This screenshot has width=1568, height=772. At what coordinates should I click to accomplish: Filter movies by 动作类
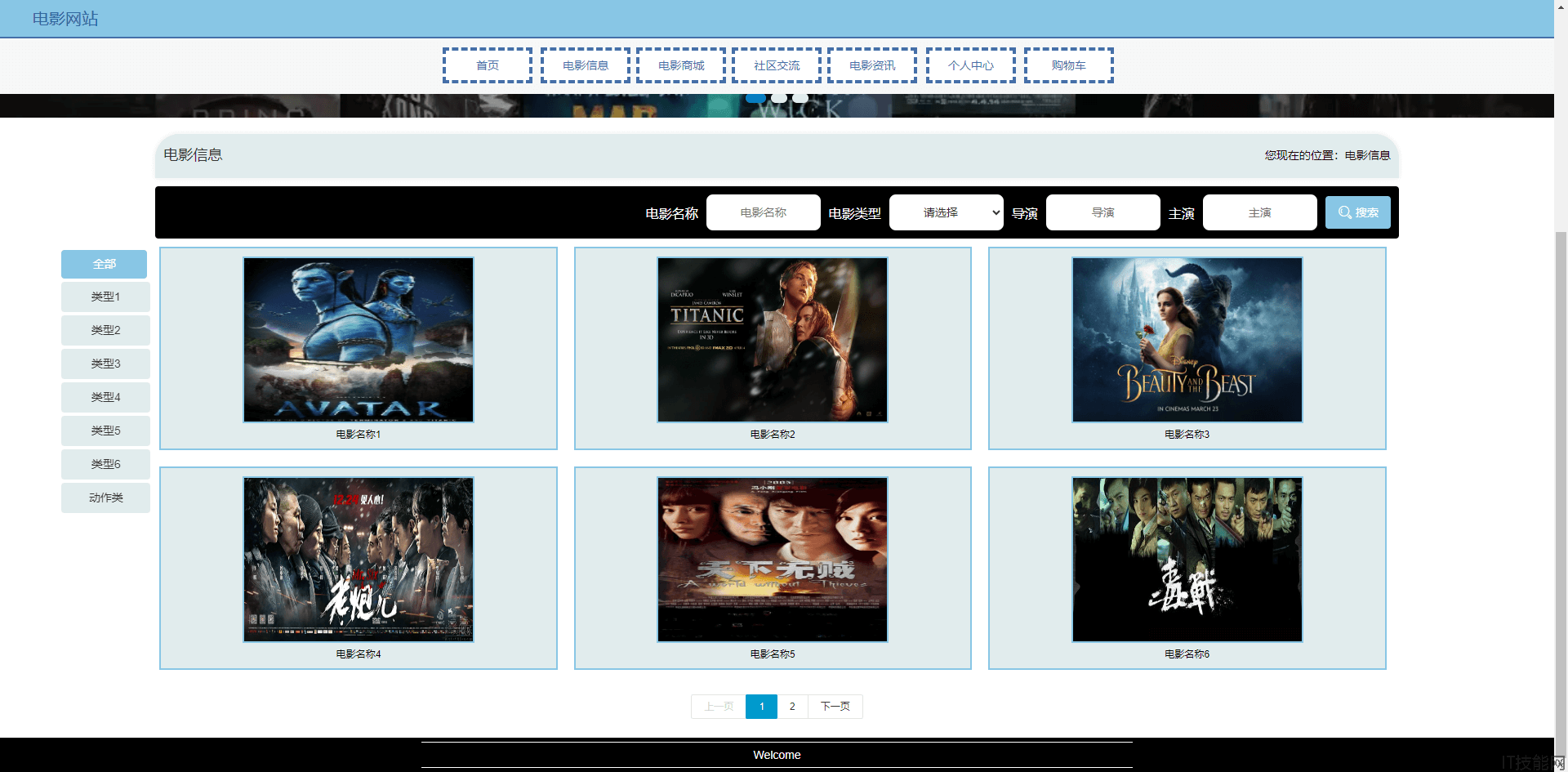click(x=105, y=498)
